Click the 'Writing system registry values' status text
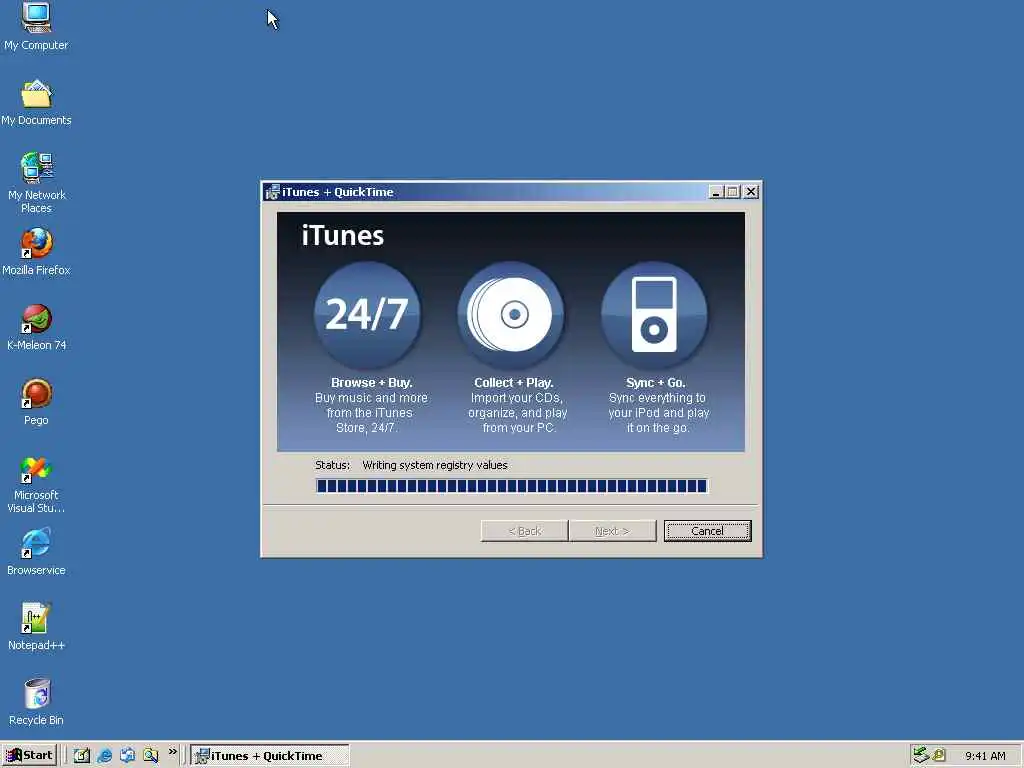The height and width of the screenshot is (768, 1024). pos(435,465)
